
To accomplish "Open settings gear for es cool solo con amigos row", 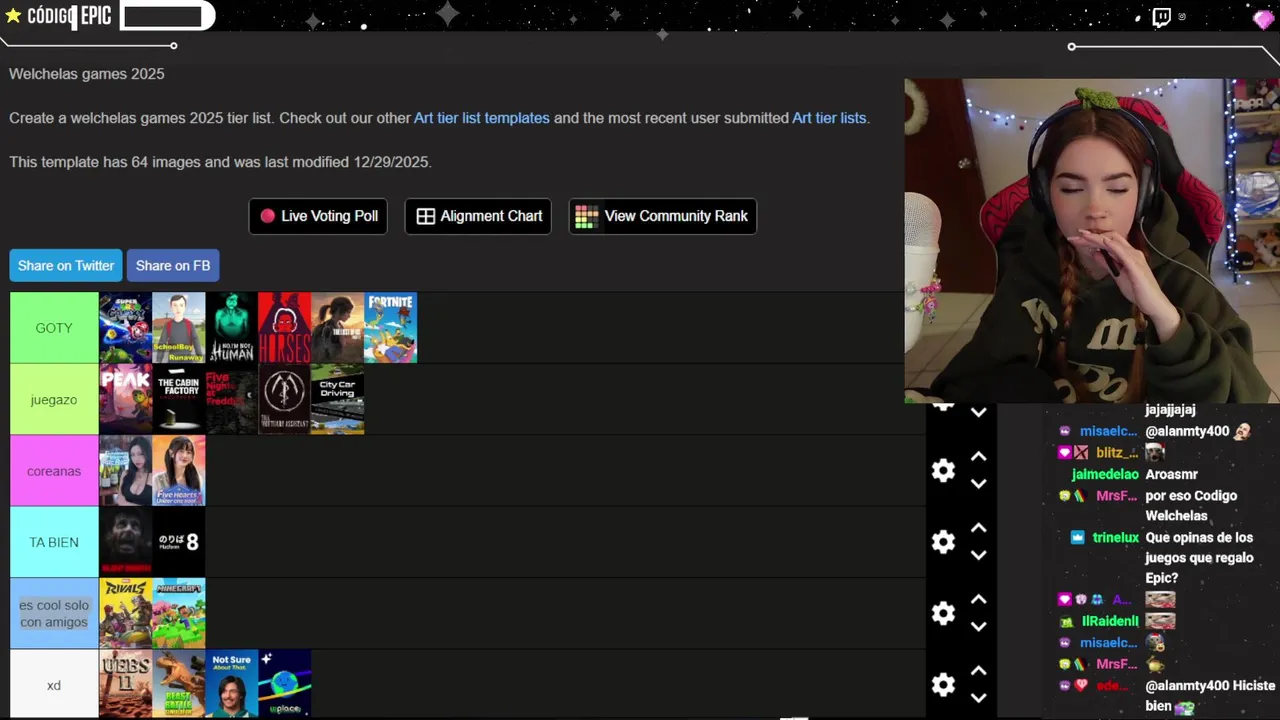I will (943, 613).
